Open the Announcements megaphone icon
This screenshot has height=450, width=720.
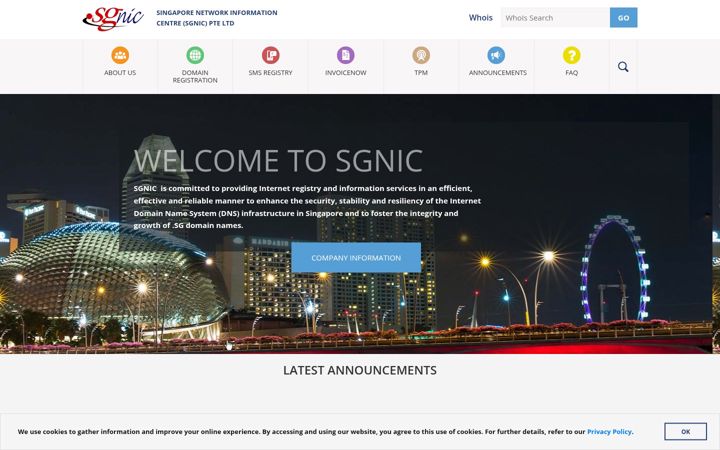[496, 55]
